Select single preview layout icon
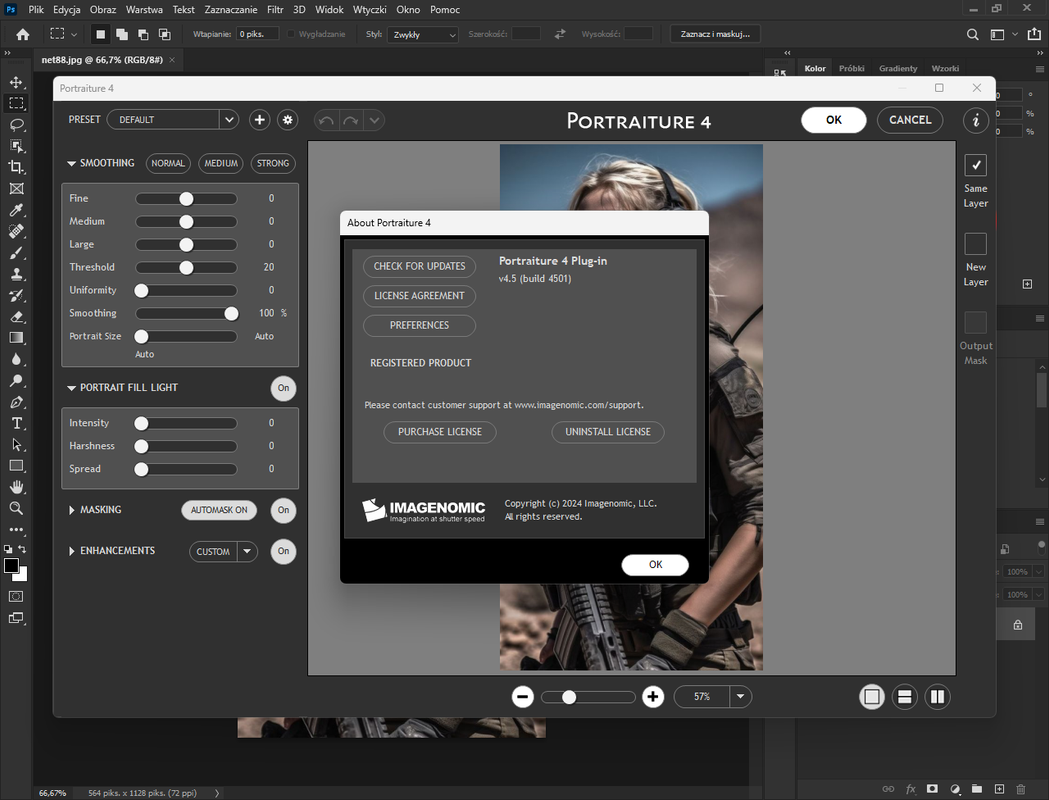 (872, 697)
